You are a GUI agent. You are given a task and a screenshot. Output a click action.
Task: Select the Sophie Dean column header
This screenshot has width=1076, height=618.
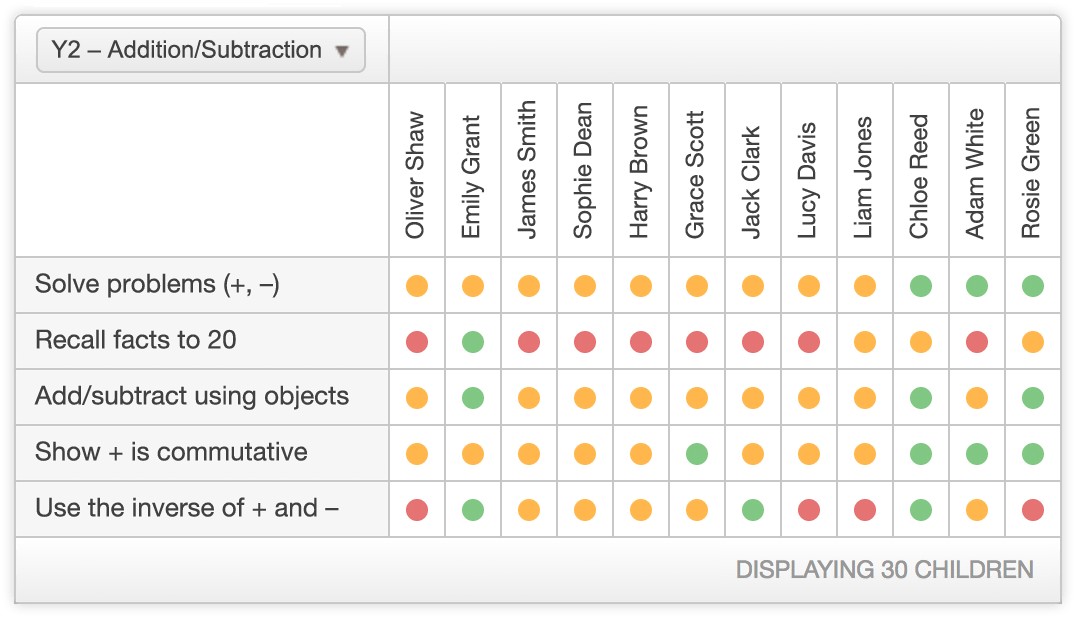click(x=583, y=170)
